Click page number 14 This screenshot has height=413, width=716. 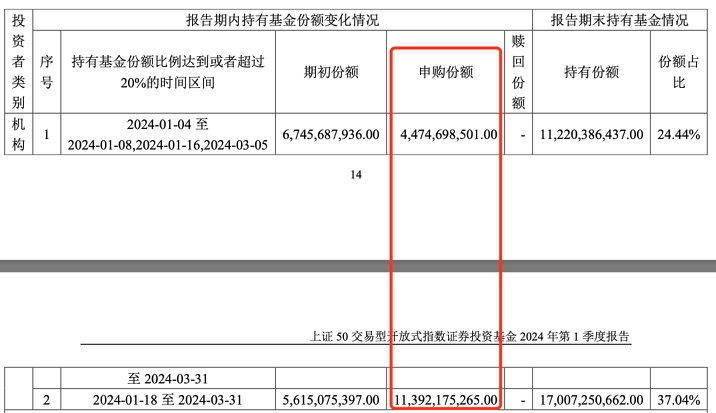point(356,175)
